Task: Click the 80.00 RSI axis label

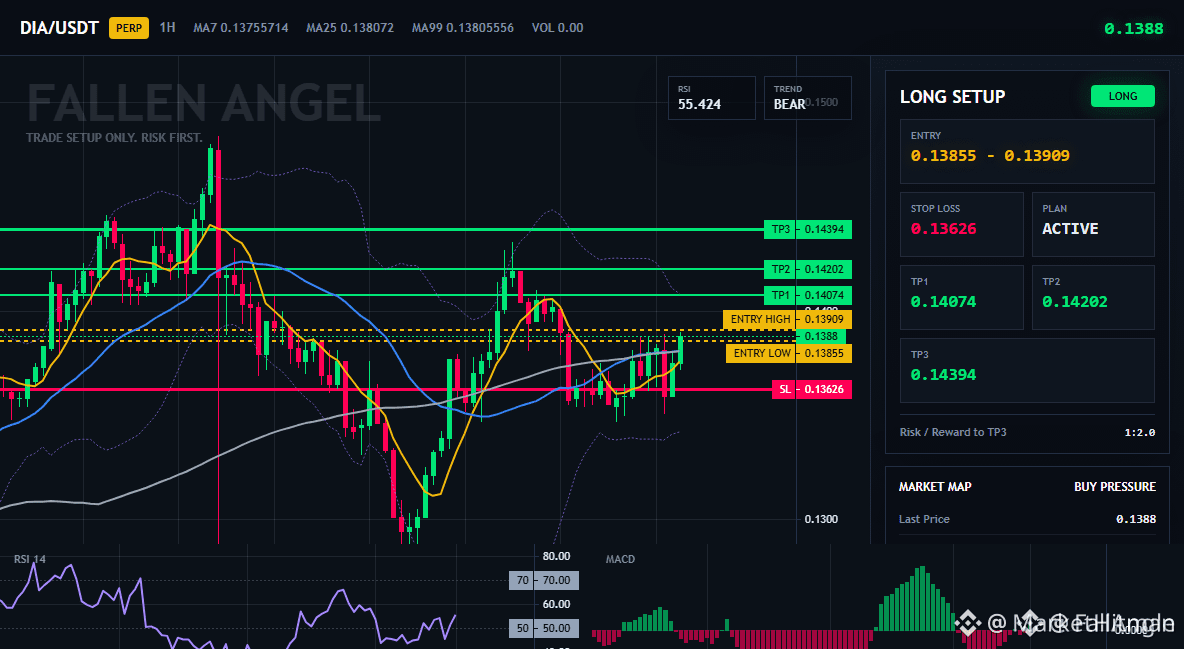Action: [557, 556]
